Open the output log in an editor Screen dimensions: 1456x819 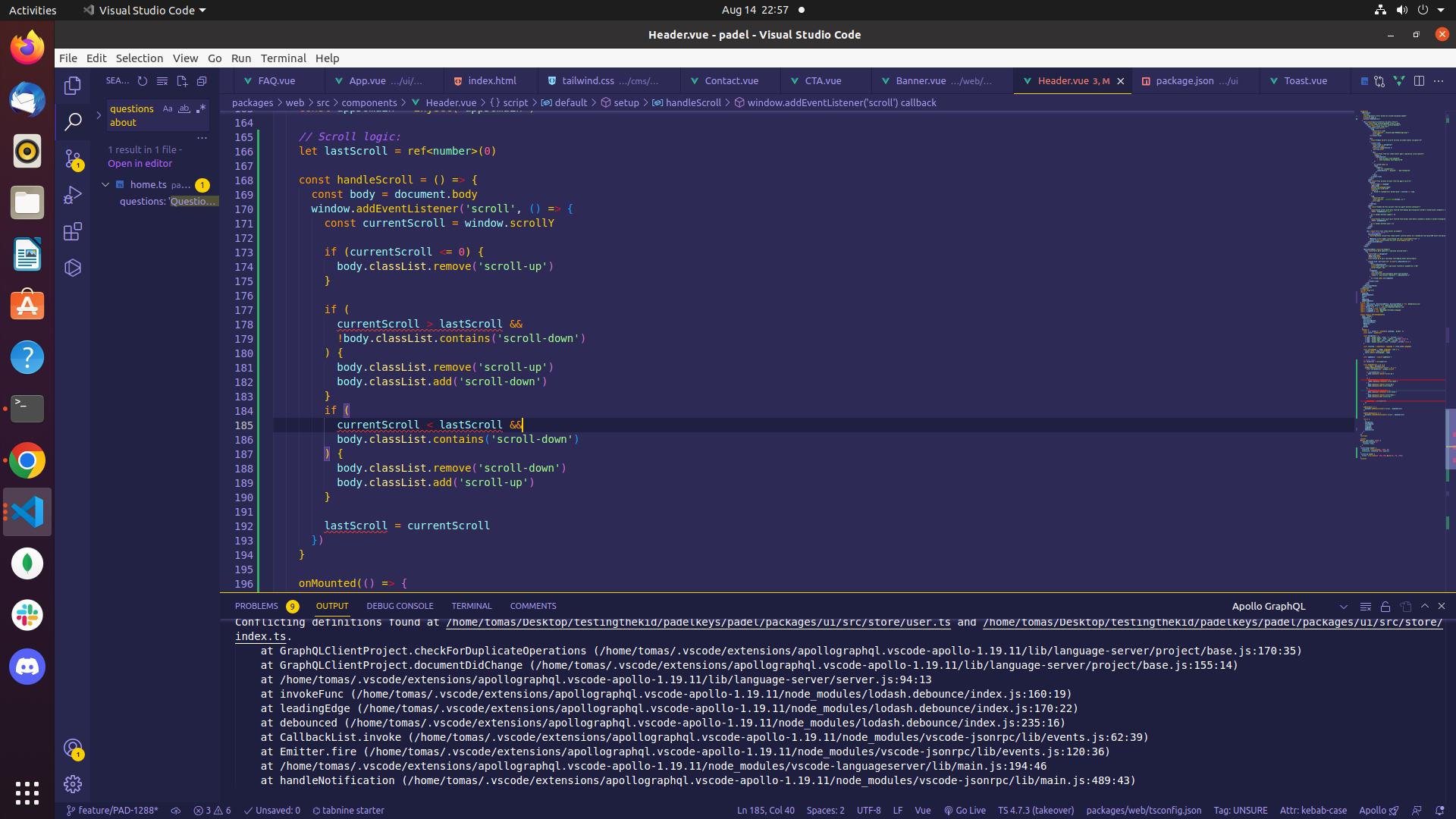(x=1406, y=606)
